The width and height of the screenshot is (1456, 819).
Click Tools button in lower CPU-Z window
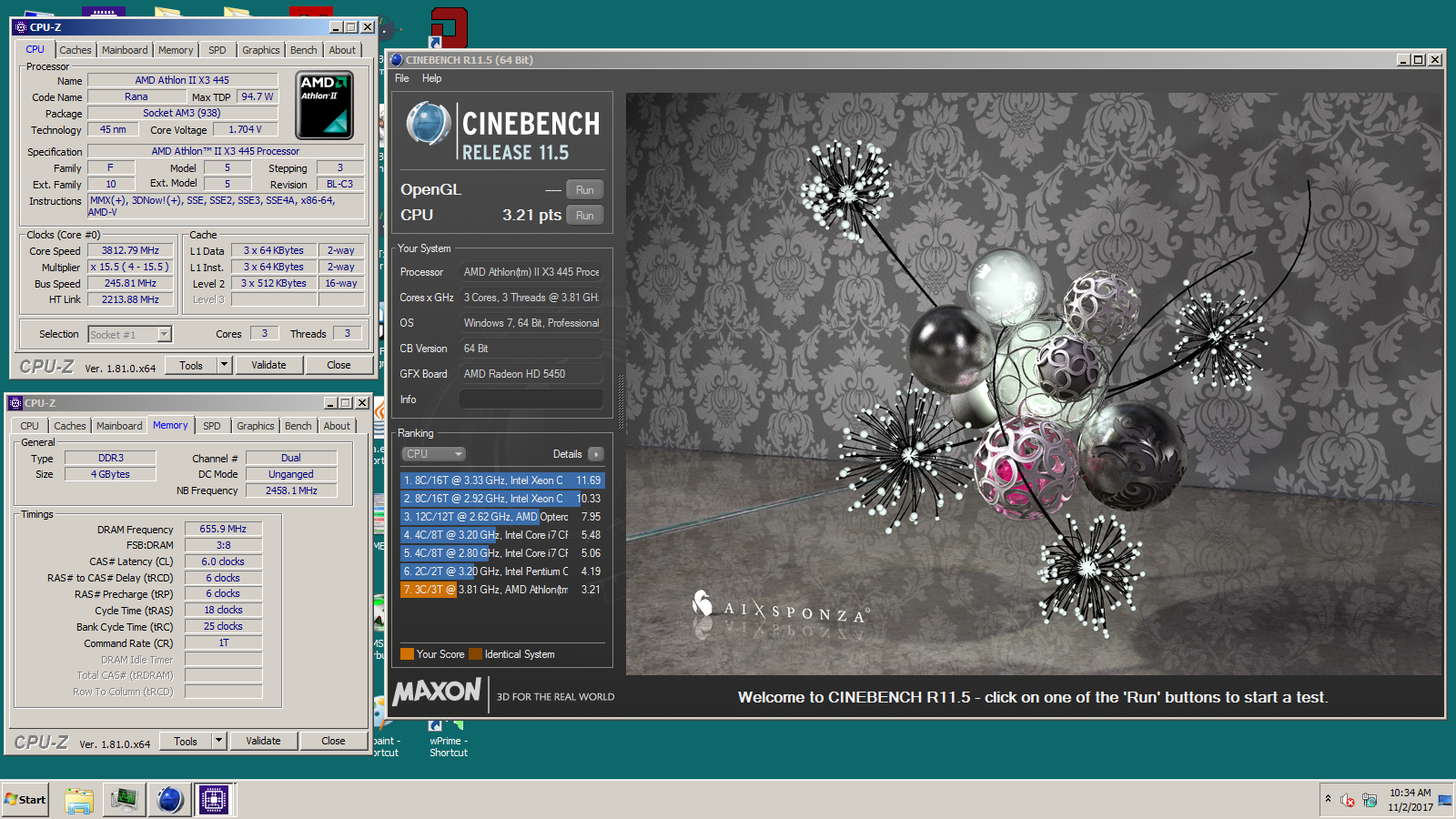tap(186, 741)
